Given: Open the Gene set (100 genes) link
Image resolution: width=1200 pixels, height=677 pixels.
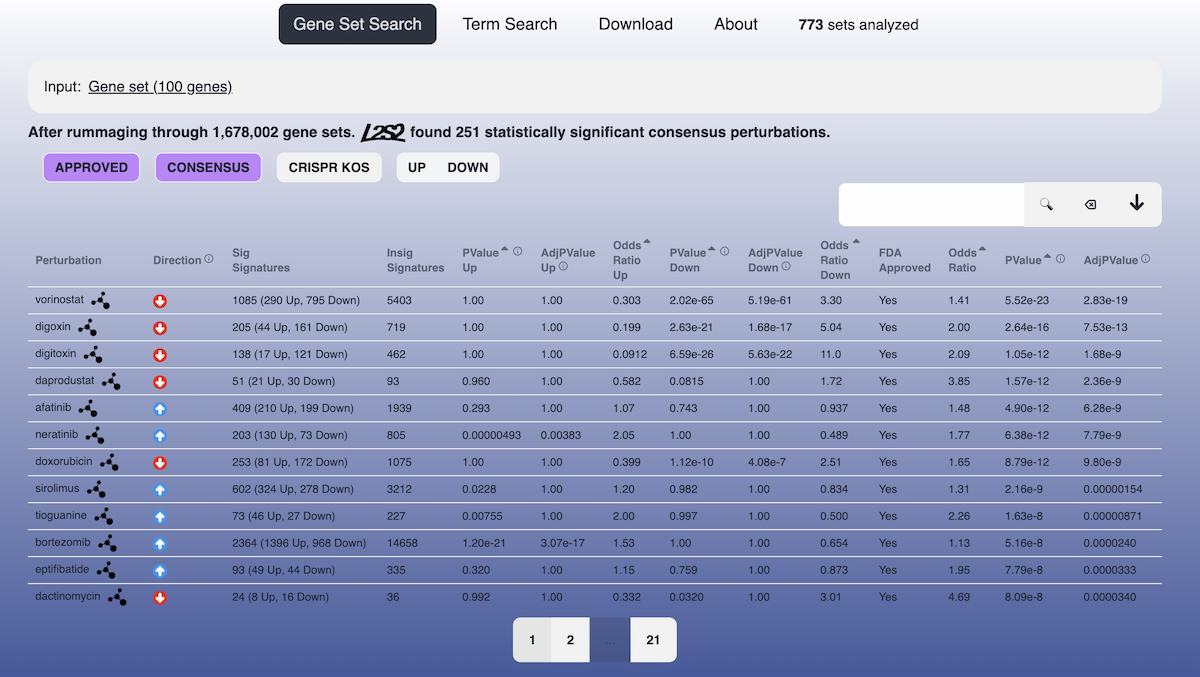Looking at the screenshot, I should (x=160, y=87).
